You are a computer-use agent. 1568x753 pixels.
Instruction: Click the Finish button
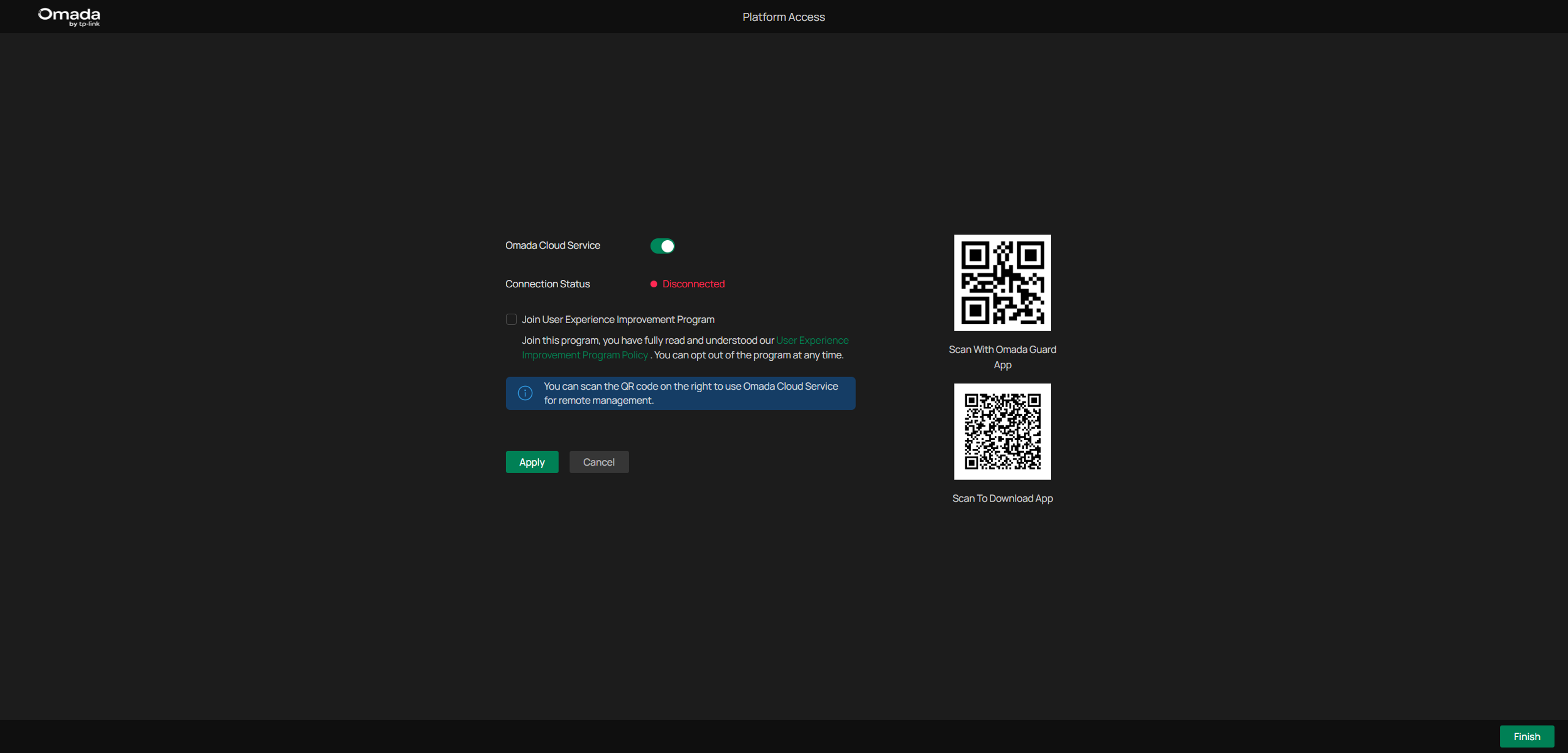click(x=1527, y=736)
